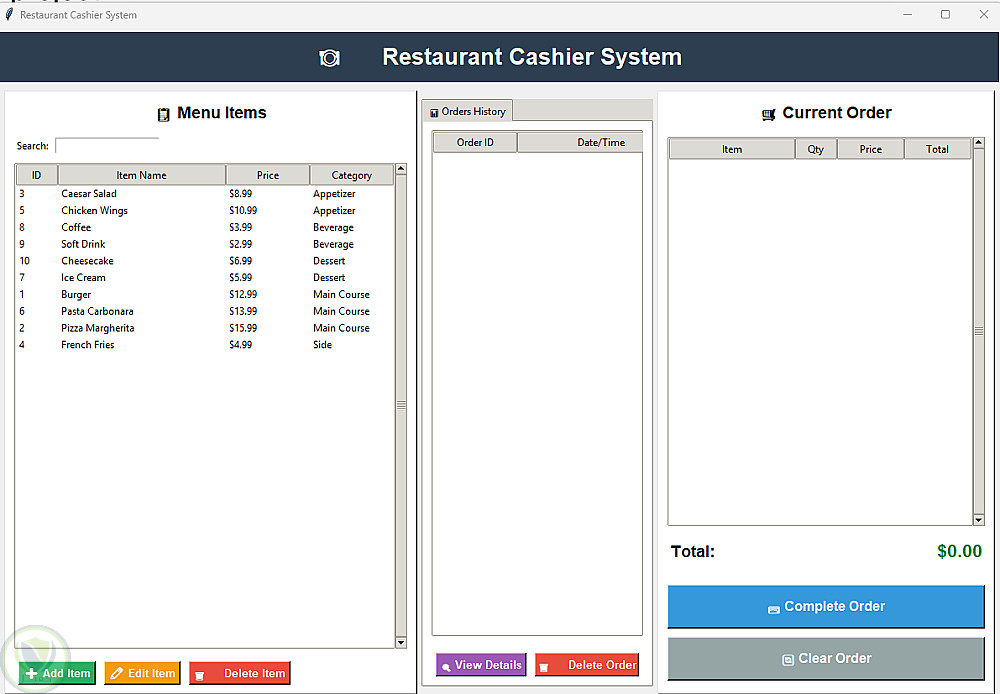Click the Item column header in Current Order
1000x694 pixels.
pos(732,149)
